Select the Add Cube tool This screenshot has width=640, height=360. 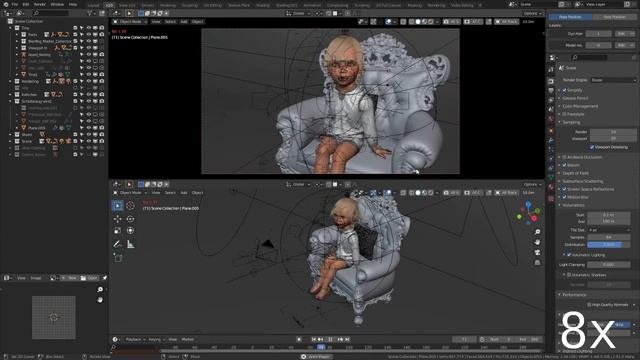[118, 258]
